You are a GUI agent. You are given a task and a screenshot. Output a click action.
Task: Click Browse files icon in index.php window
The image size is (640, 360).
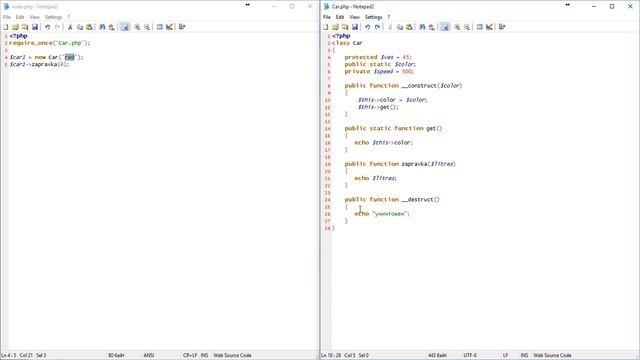coord(25,27)
